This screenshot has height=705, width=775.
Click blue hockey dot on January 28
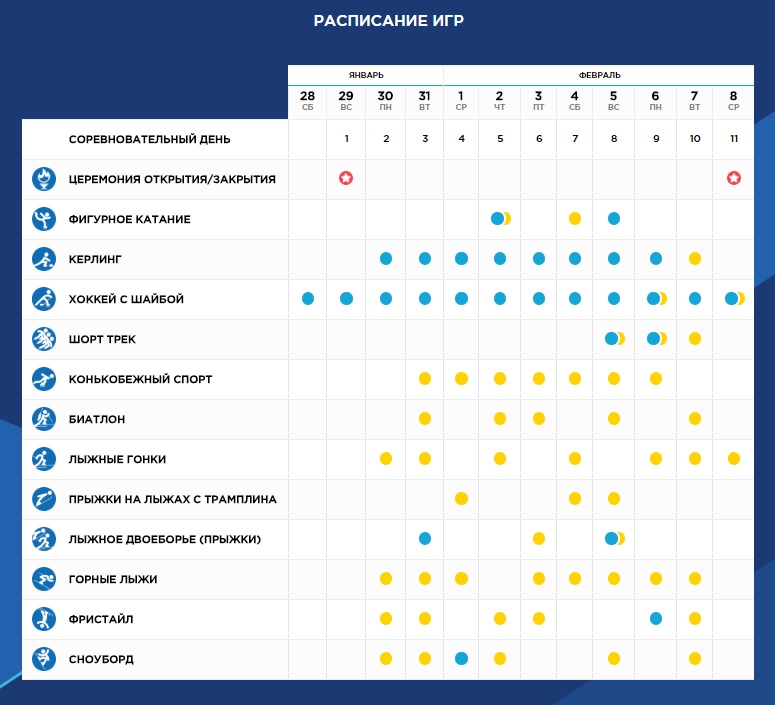[308, 298]
